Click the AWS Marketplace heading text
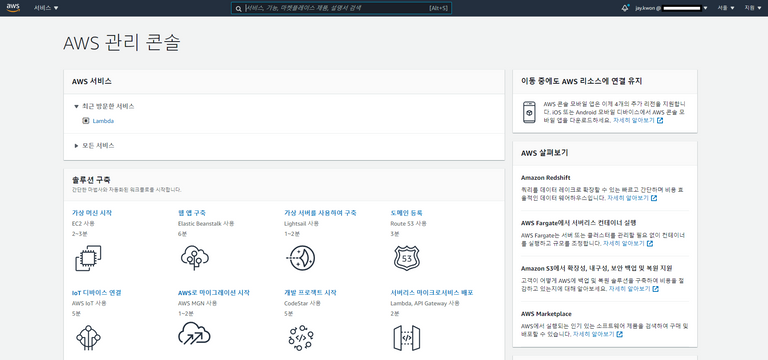This screenshot has height=360, width=768. (546, 313)
